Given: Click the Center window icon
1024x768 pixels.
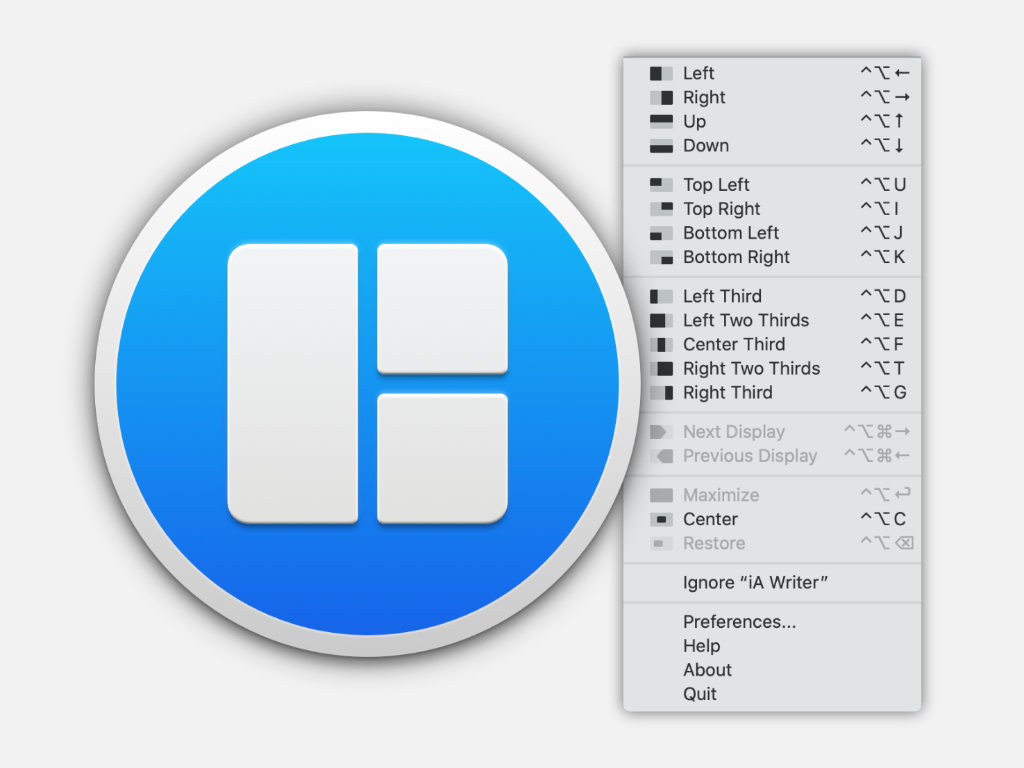Looking at the screenshot, I should [661, 520].
